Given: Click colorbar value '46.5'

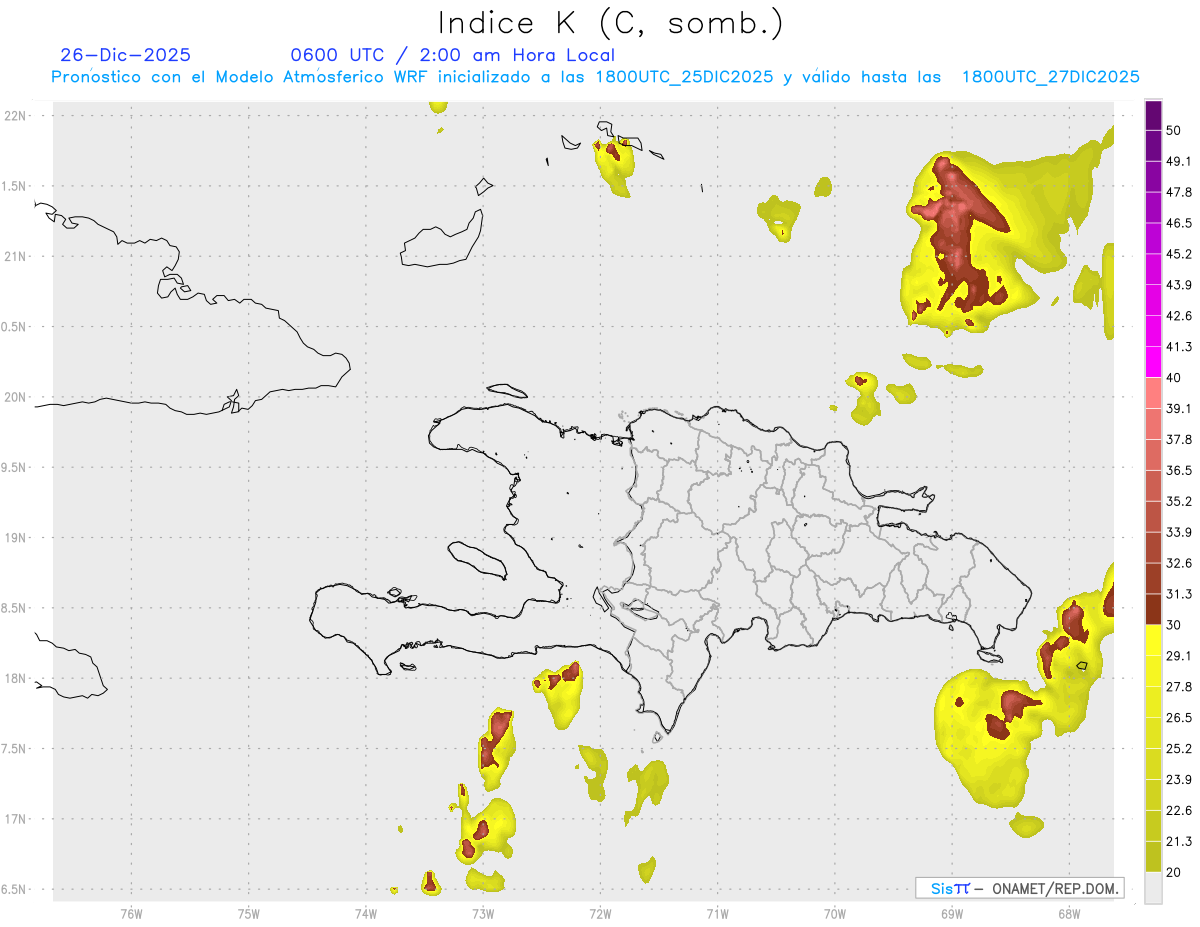Looking at the screenshot, I should pos(1179,223).
